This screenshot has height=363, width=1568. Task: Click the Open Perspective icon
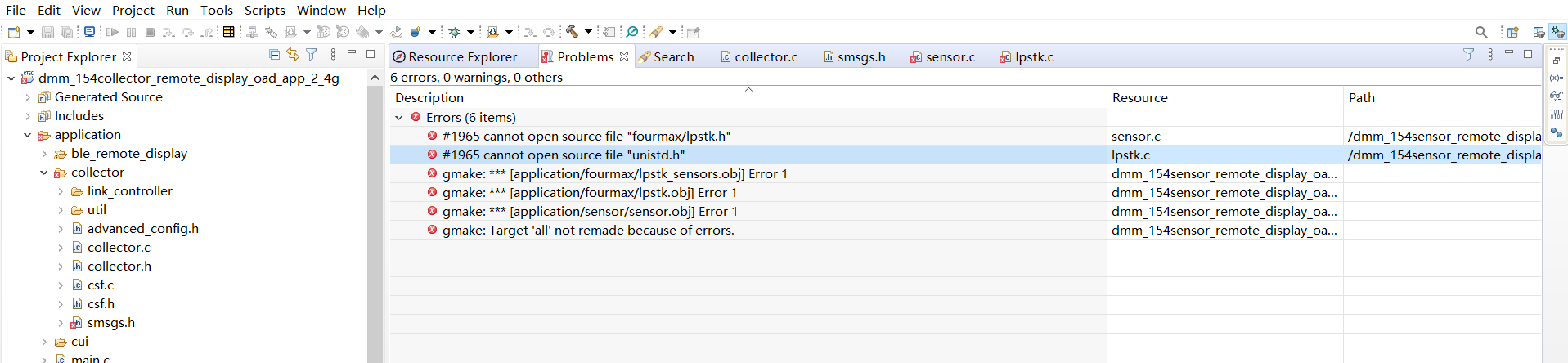coord(1512,32)
